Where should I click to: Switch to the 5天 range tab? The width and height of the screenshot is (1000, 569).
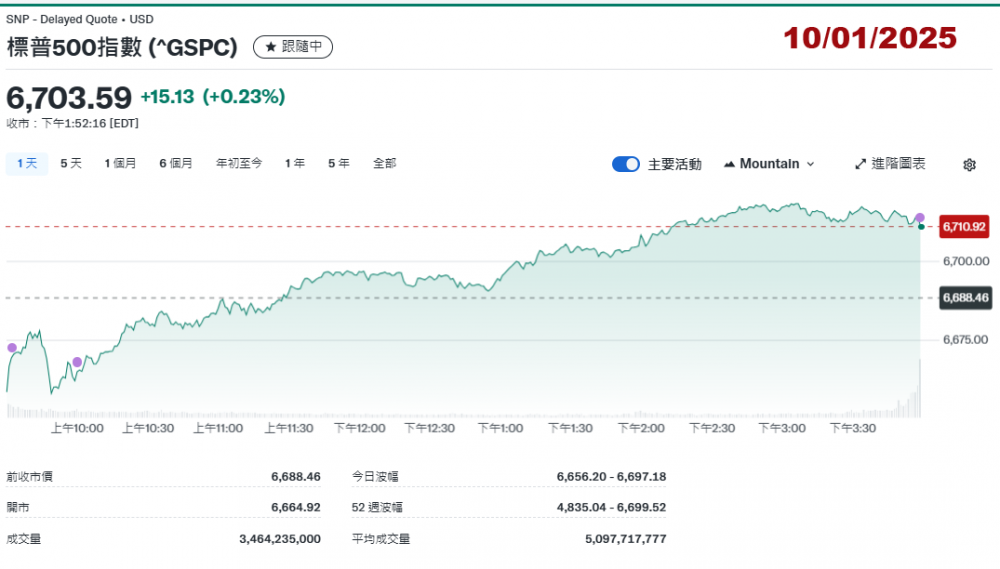click(71, 163)
